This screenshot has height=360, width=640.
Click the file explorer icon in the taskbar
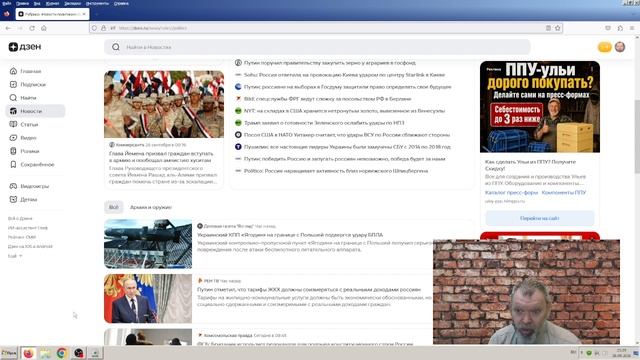45,353
